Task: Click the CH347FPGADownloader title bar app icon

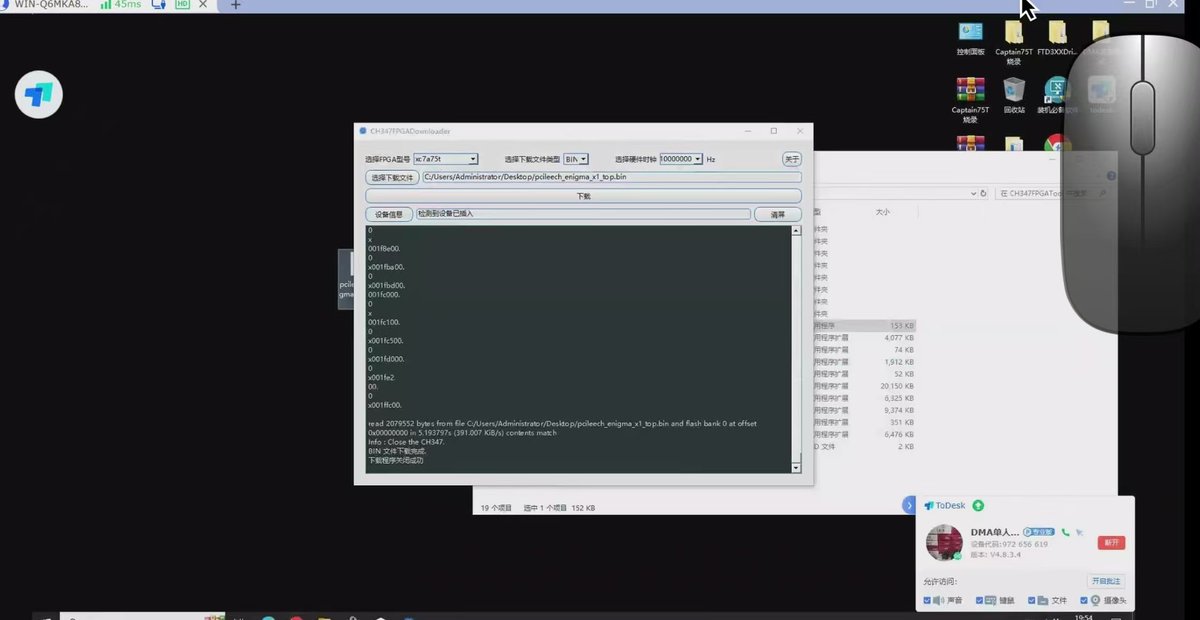Action: tap(362, 130)
